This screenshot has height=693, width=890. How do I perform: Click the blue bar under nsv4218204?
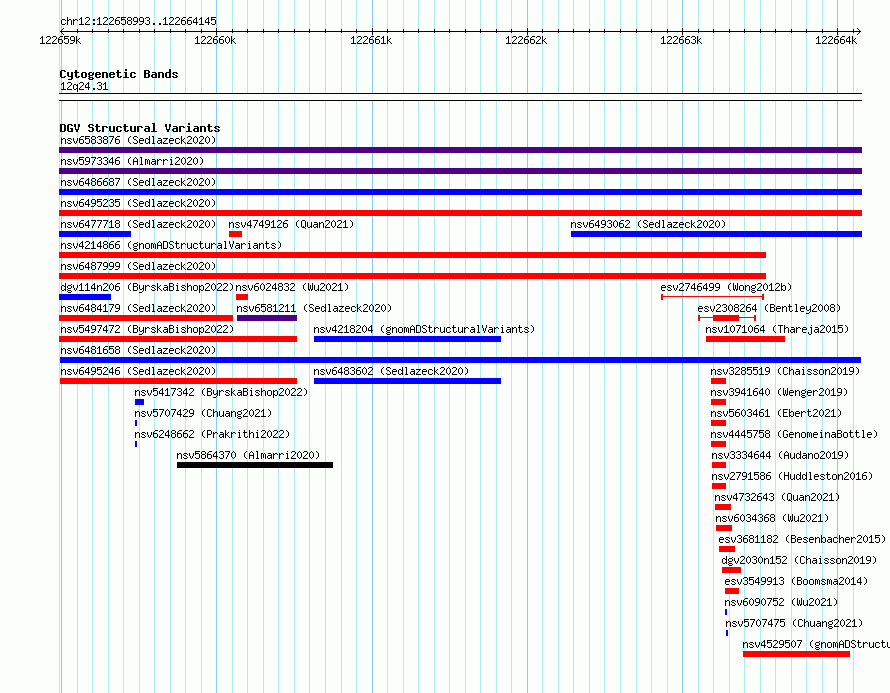pos(408,339)
